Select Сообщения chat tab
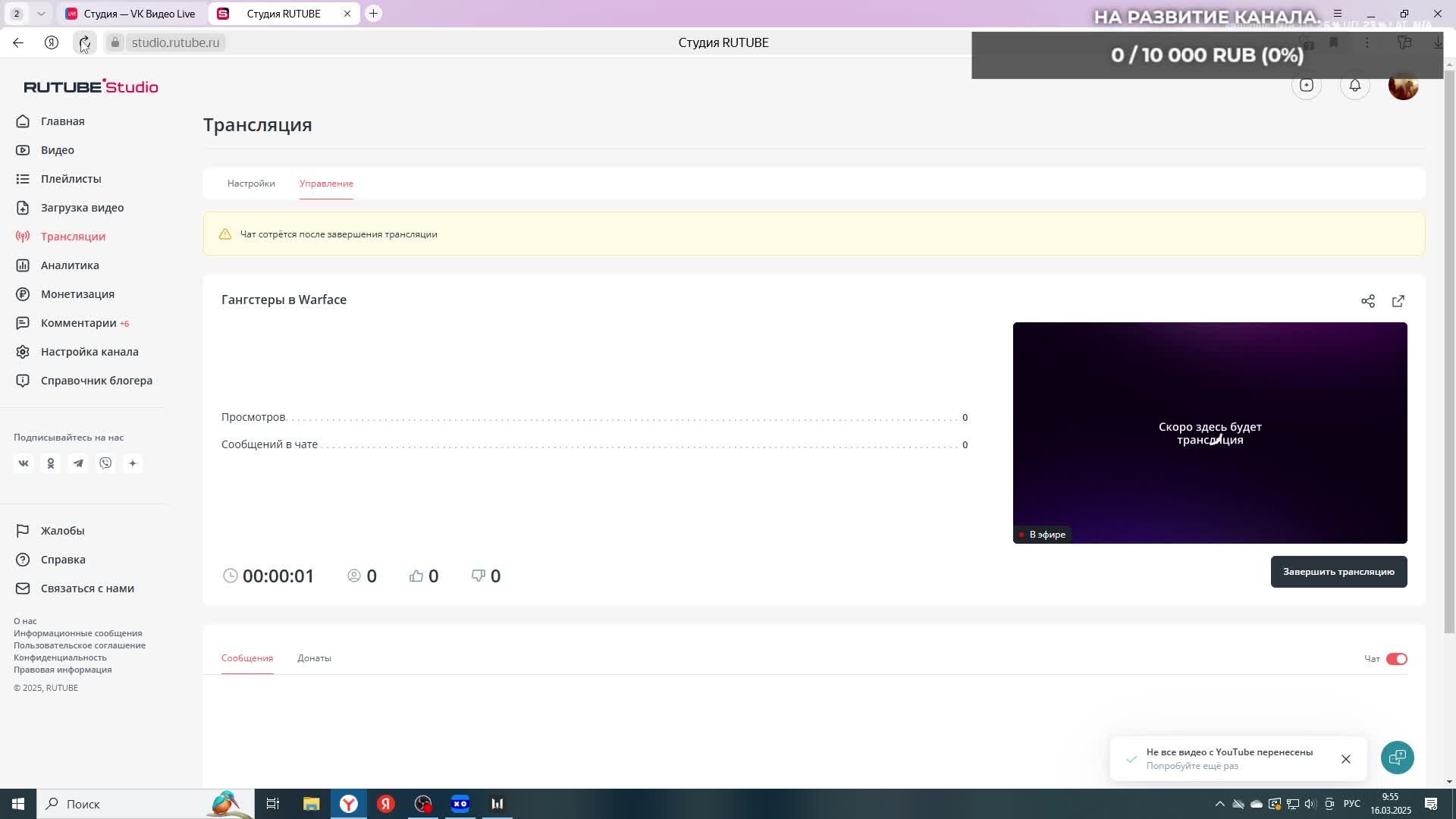 (247, 658)
